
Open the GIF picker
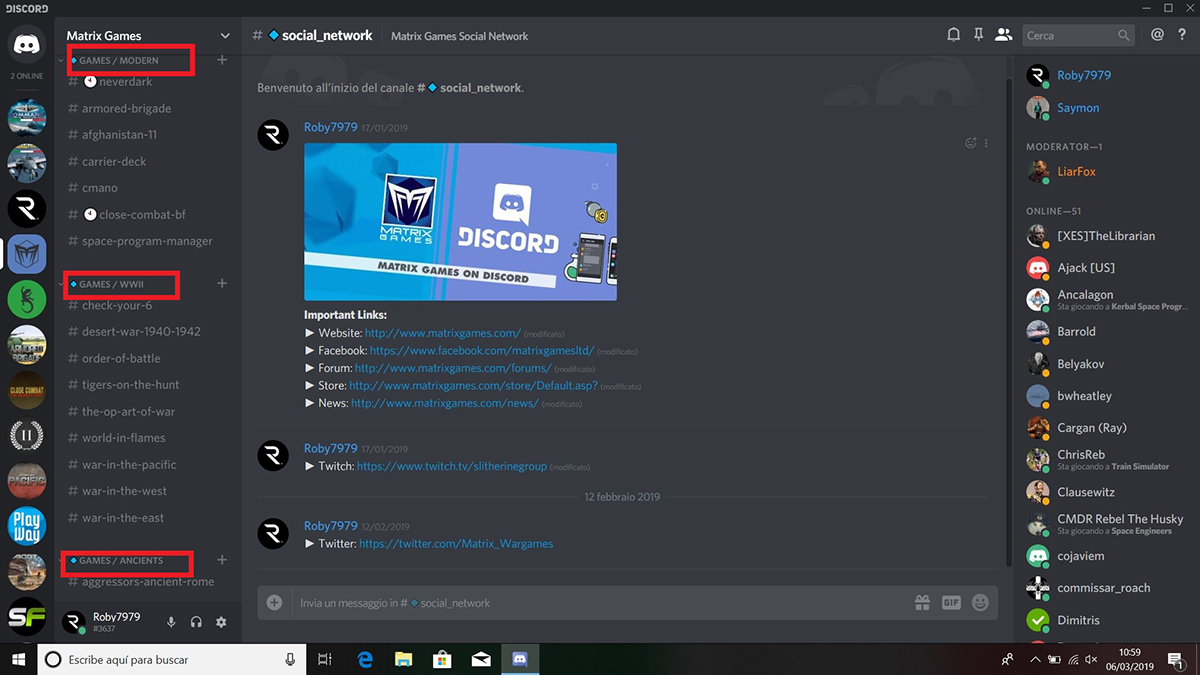click(951, 603)
